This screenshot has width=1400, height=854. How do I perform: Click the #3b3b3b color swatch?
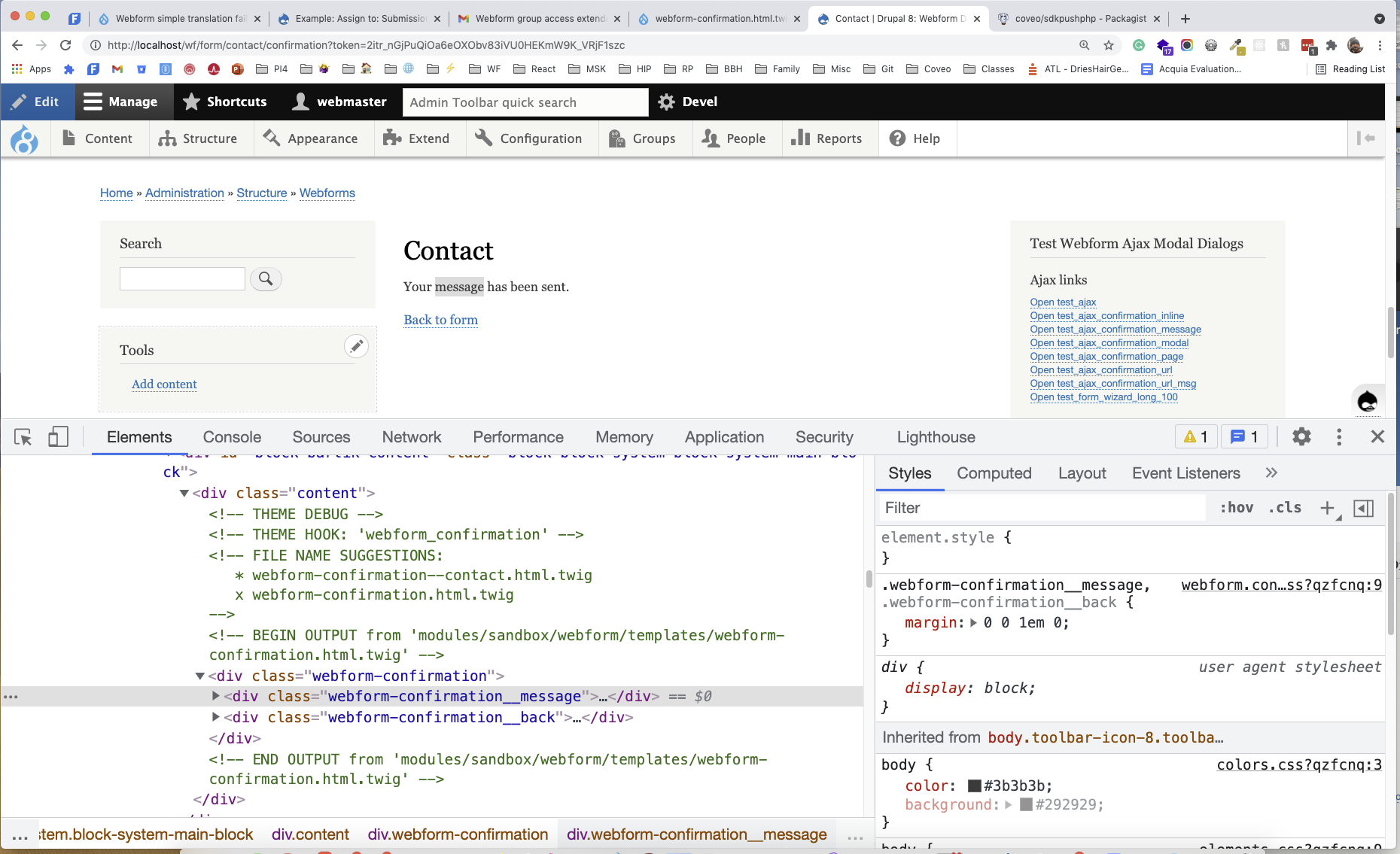pyautogui.click(x=974, y=785)
